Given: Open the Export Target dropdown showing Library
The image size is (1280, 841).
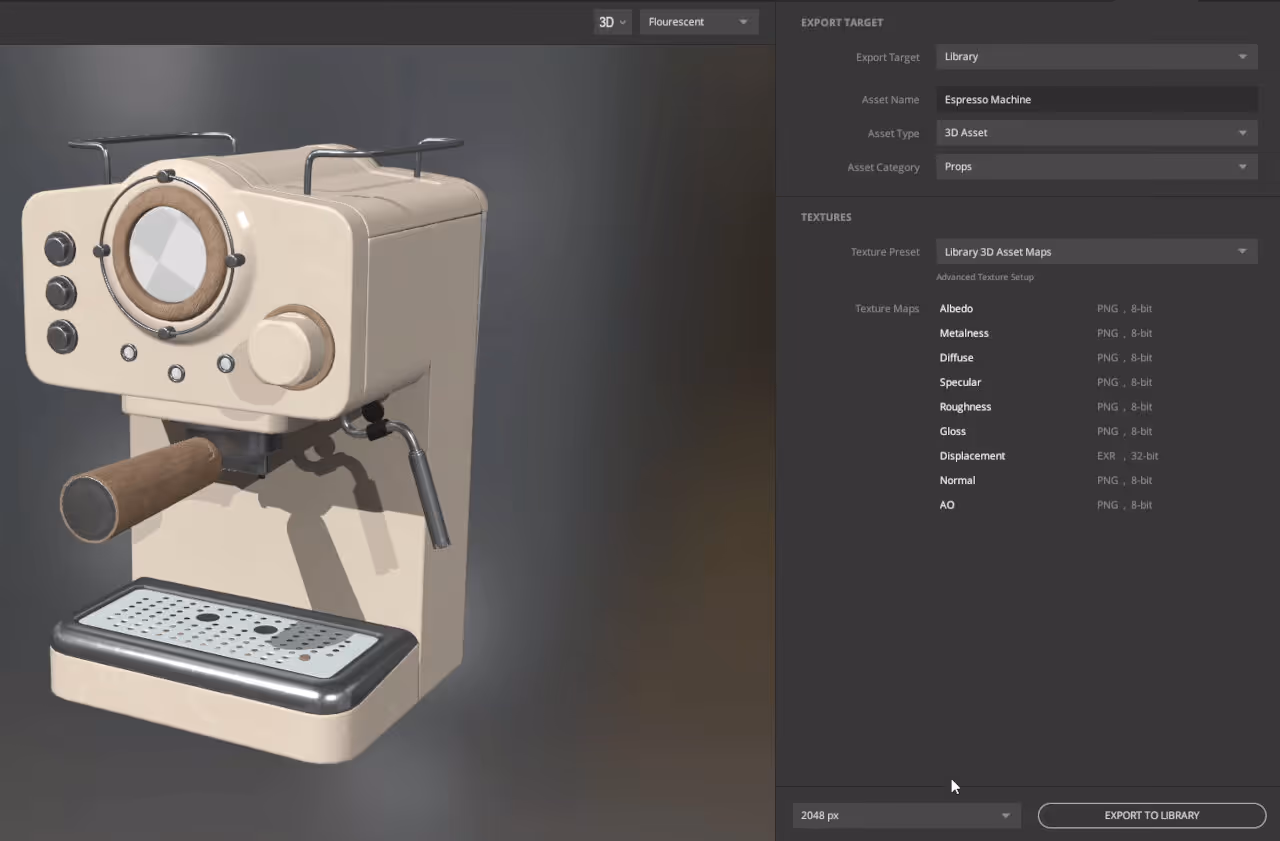Looking at the screenshot, I should click(1096, 56).
